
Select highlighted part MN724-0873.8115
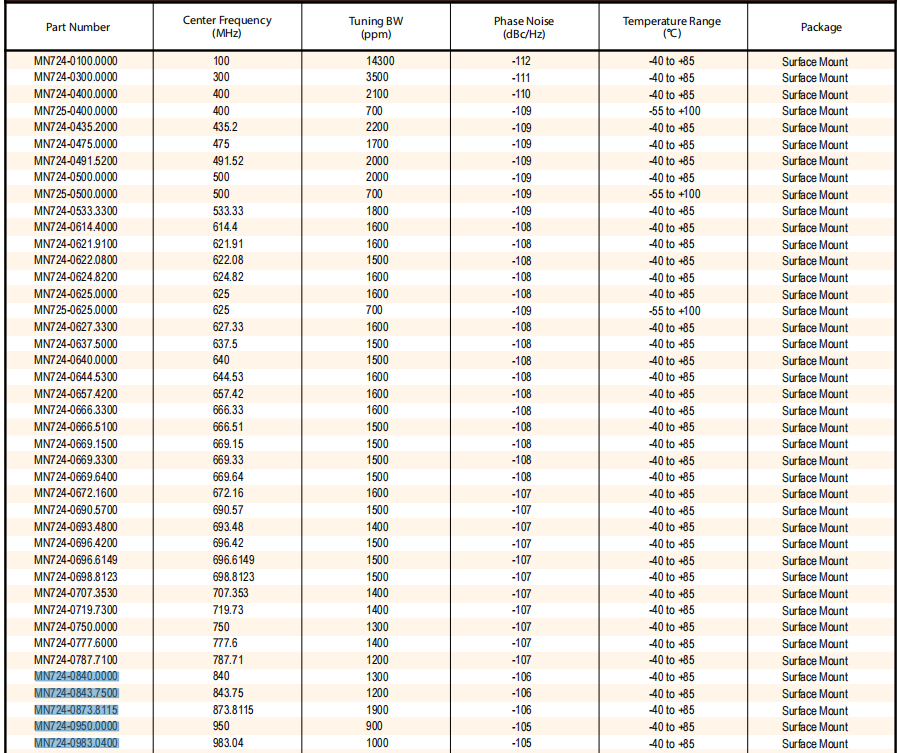click(x=76, y=710)
